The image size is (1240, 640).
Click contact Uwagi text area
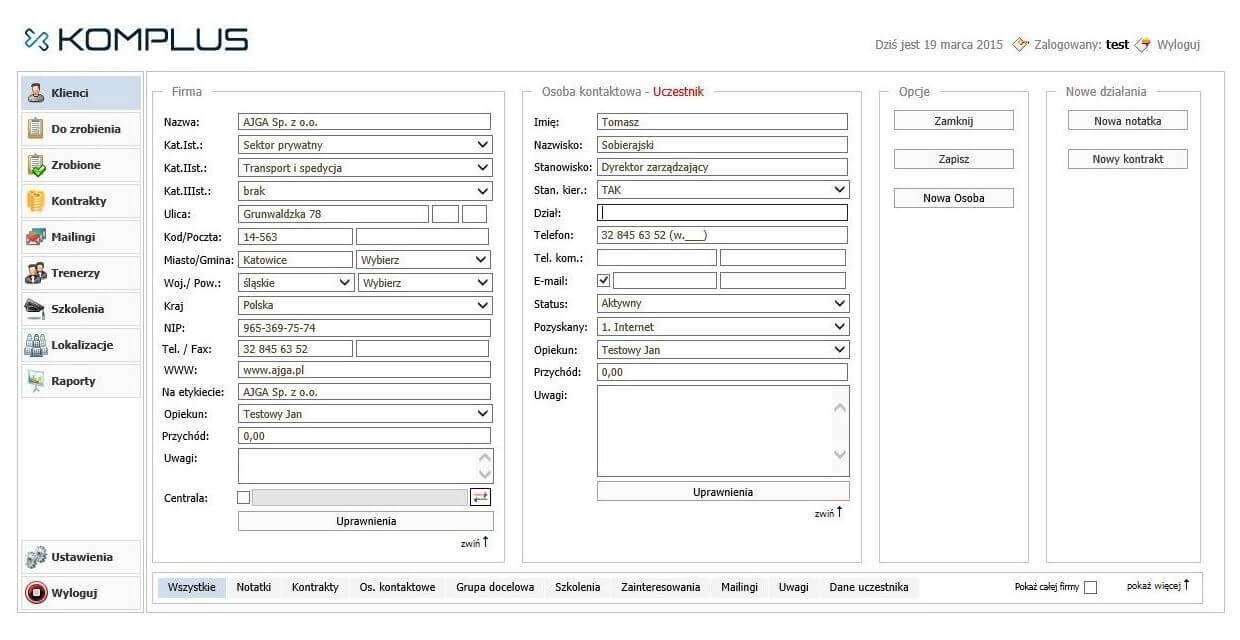pos(723,431)
